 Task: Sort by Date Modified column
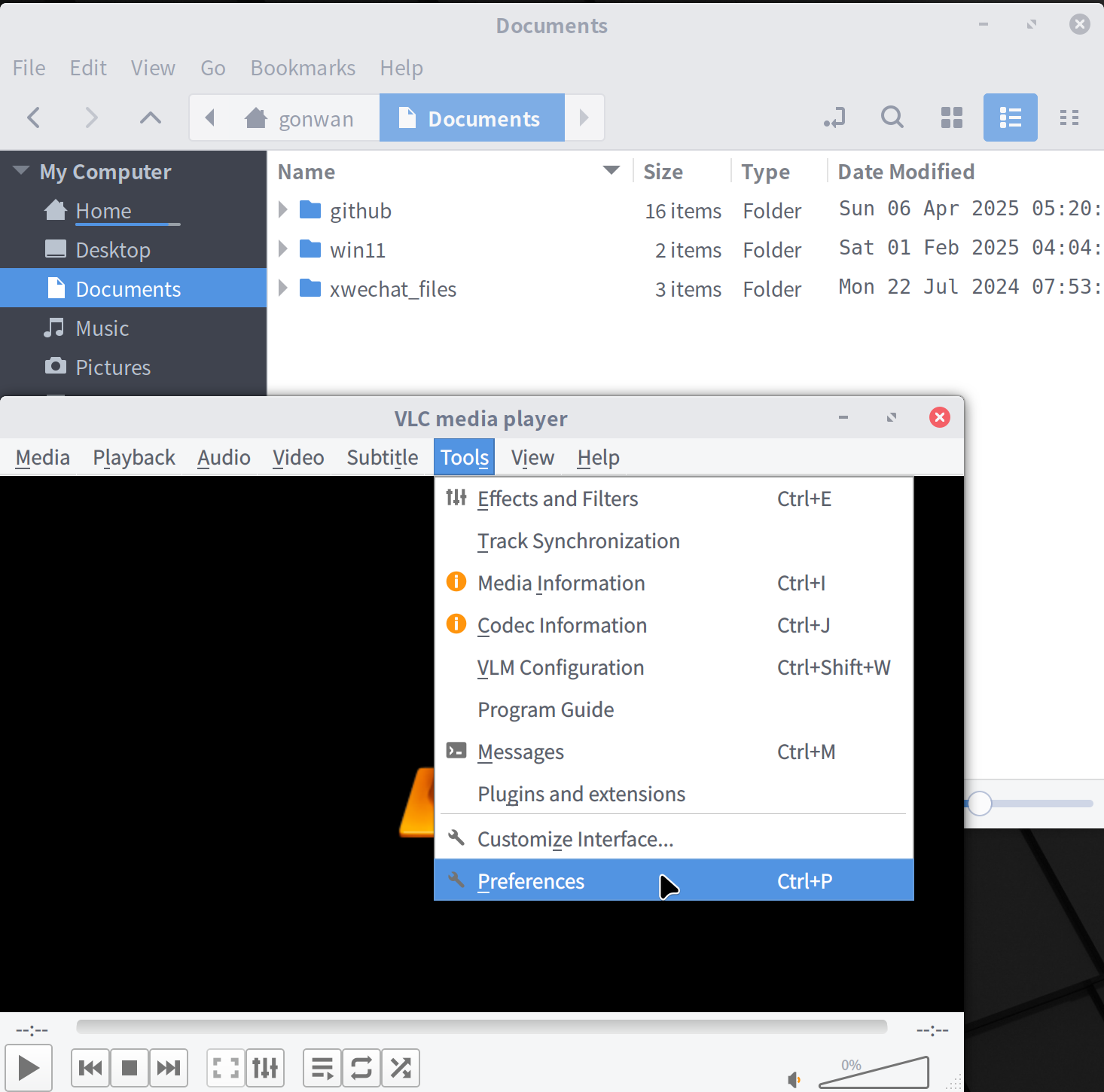pos(966,172)
